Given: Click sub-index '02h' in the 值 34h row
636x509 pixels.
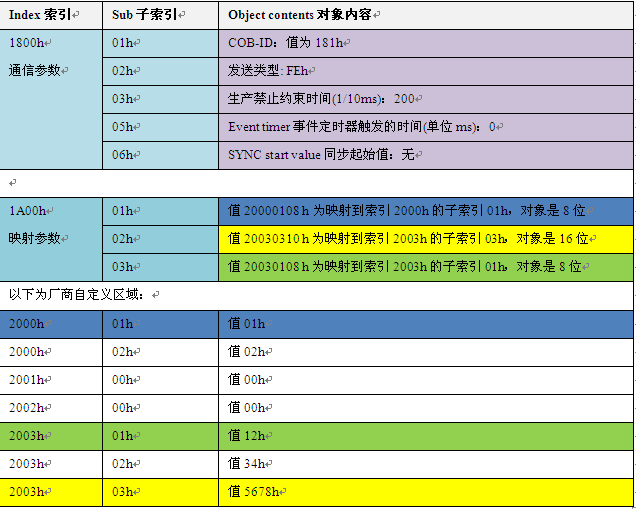Looking at the screenshot, I should (161, 464).
